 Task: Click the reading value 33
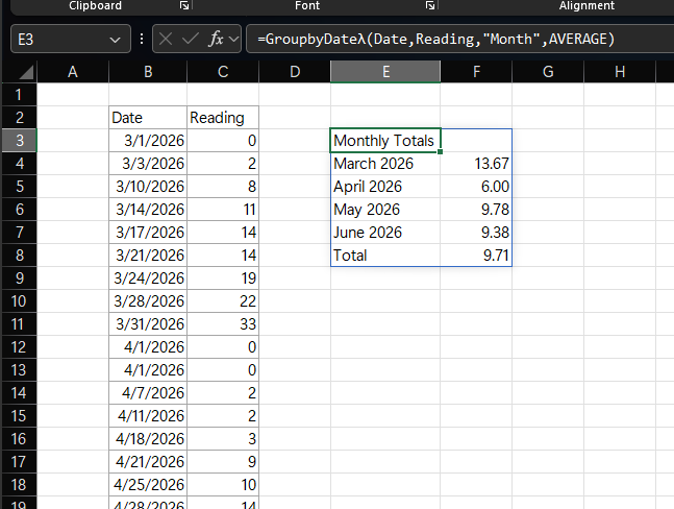pyautogui.click(x=223, y=324)
